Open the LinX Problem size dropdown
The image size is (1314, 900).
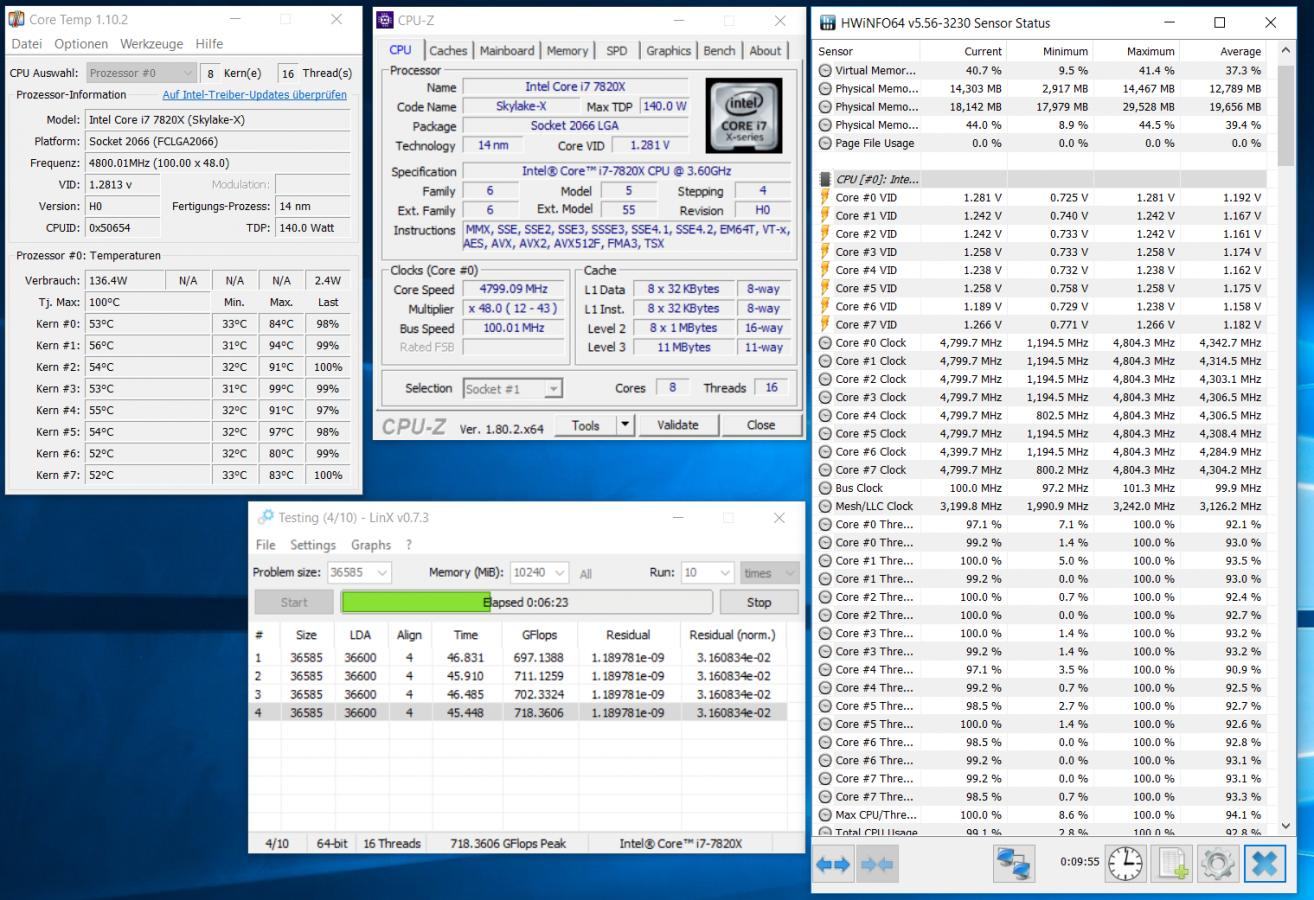coord(360,573)
